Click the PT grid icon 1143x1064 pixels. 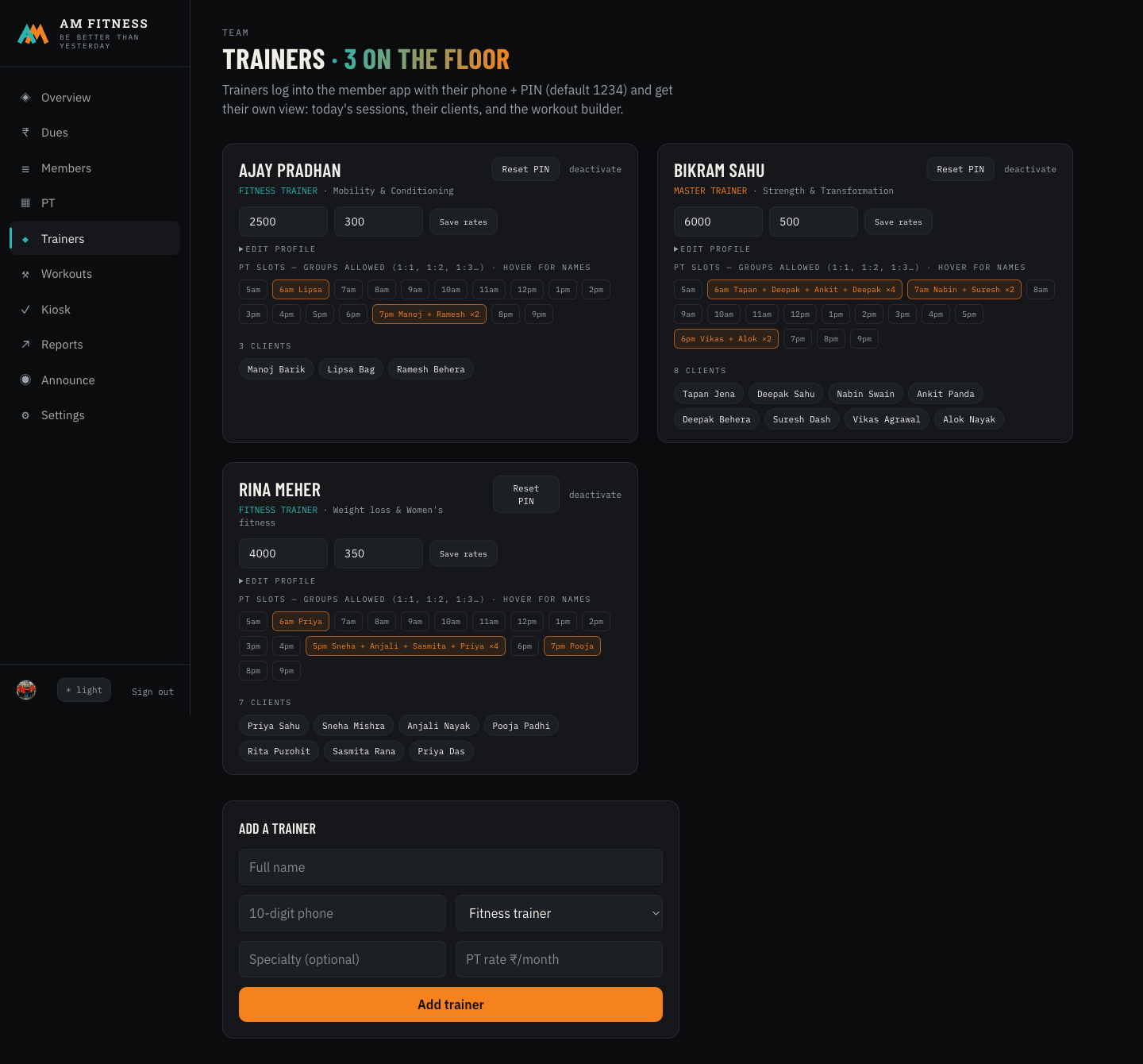point(25,203)
